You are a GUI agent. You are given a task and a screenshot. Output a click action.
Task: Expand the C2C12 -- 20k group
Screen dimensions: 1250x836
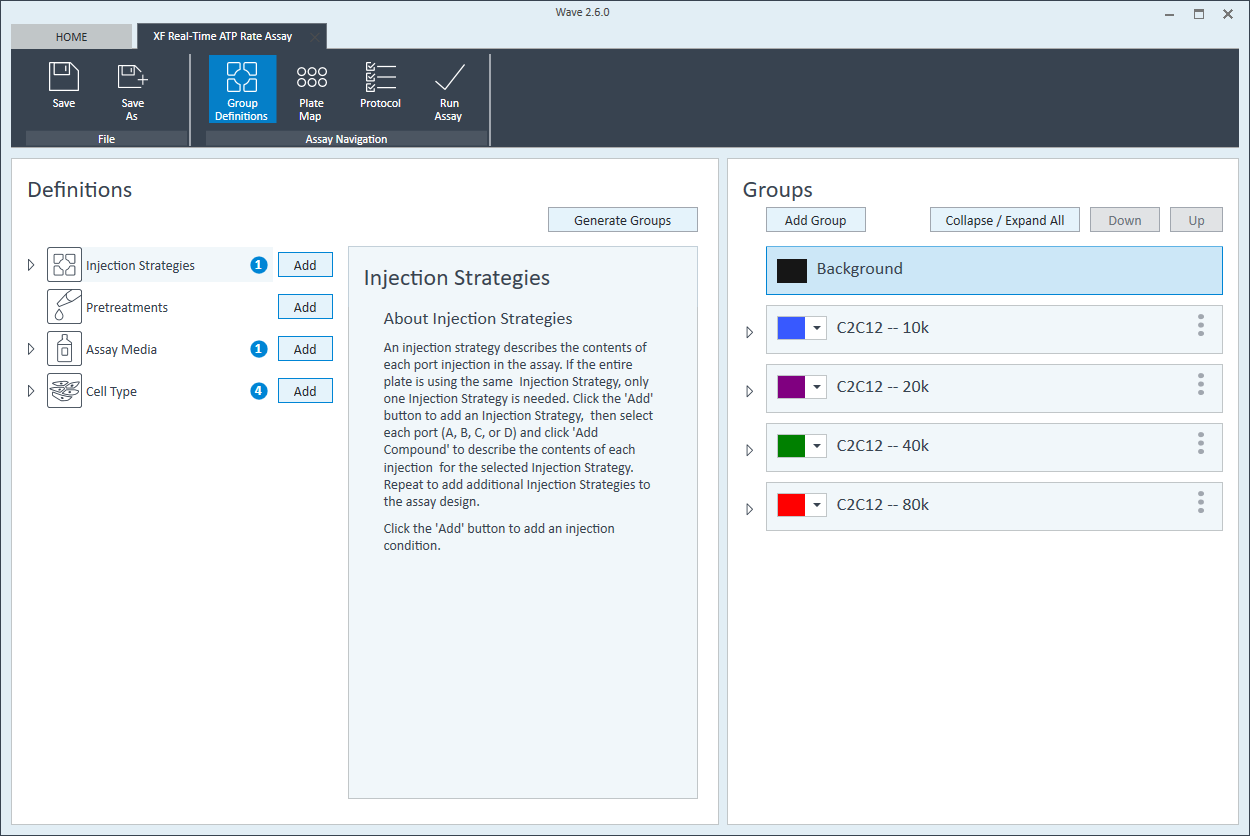(750, 391)
